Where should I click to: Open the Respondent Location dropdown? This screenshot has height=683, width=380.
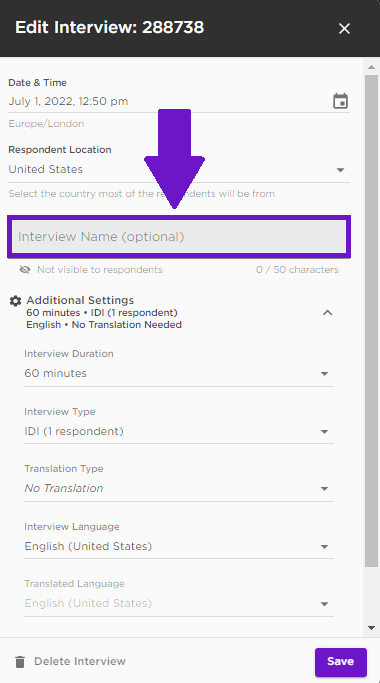click(x=179, y=169)
